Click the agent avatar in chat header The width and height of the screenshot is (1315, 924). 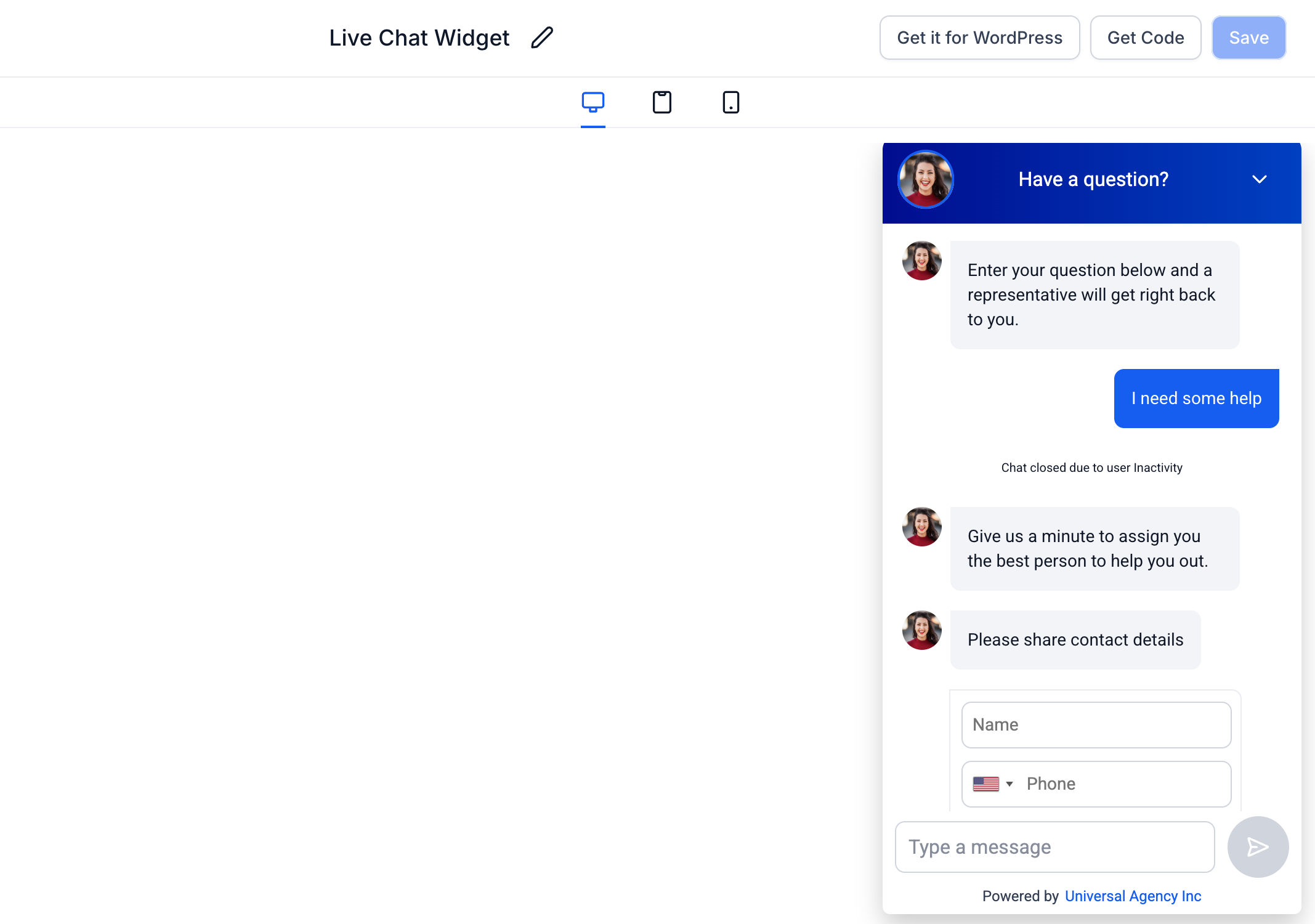point(925,179)
